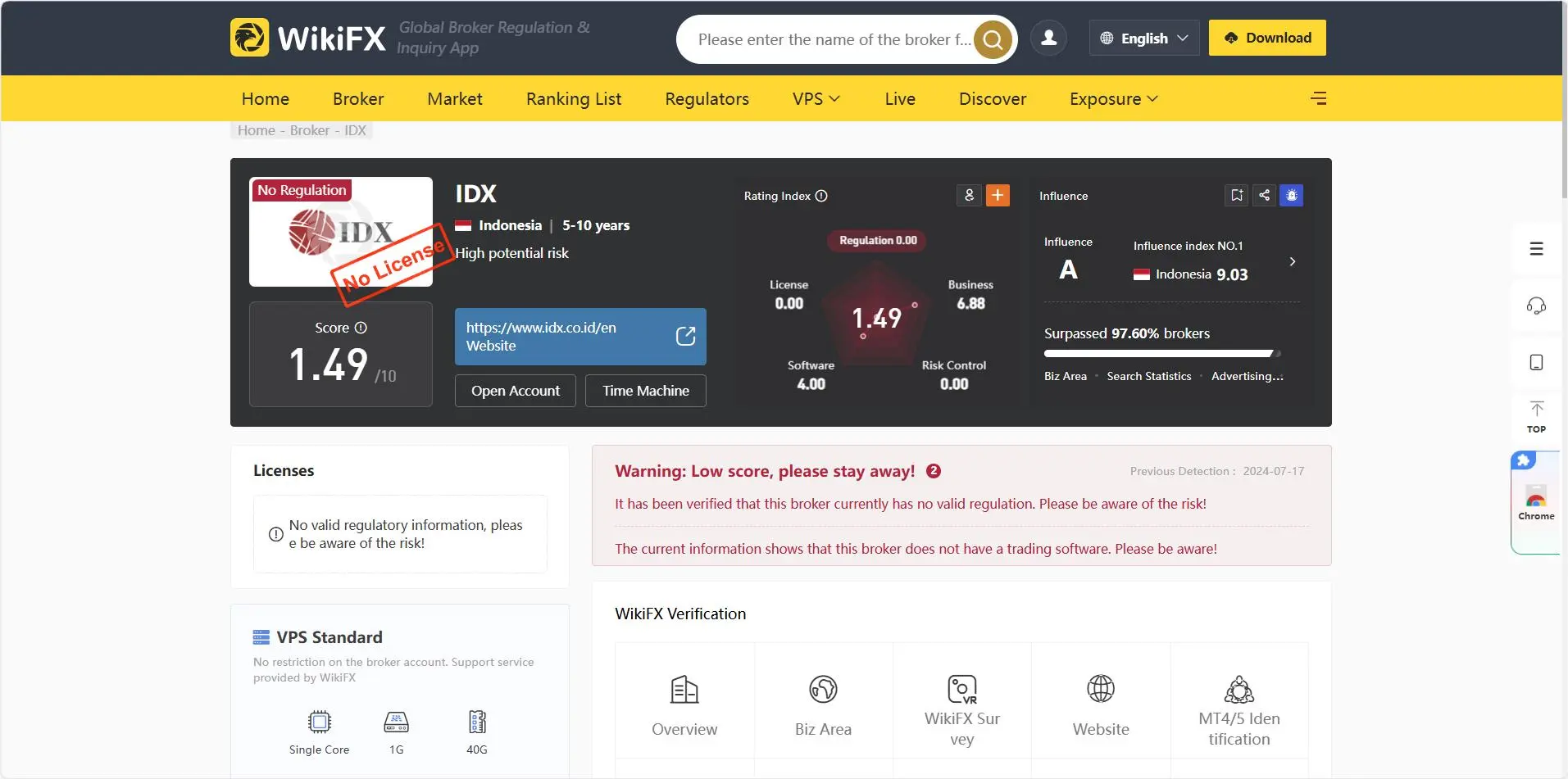1568x779 pixels.
Task: Click the TOP back-to-top button
Action: [1536, 417]
